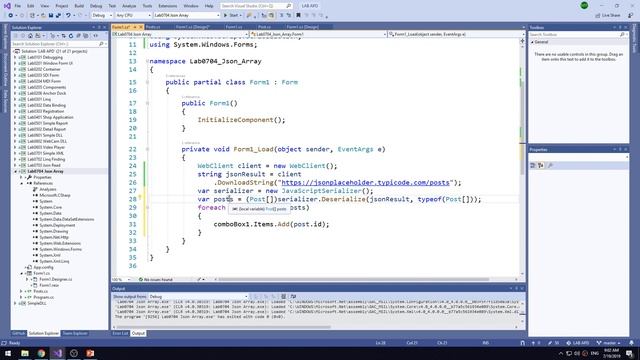
Task: Open the Form1_Load member navigation dropdown
Action: pos(455,34)
